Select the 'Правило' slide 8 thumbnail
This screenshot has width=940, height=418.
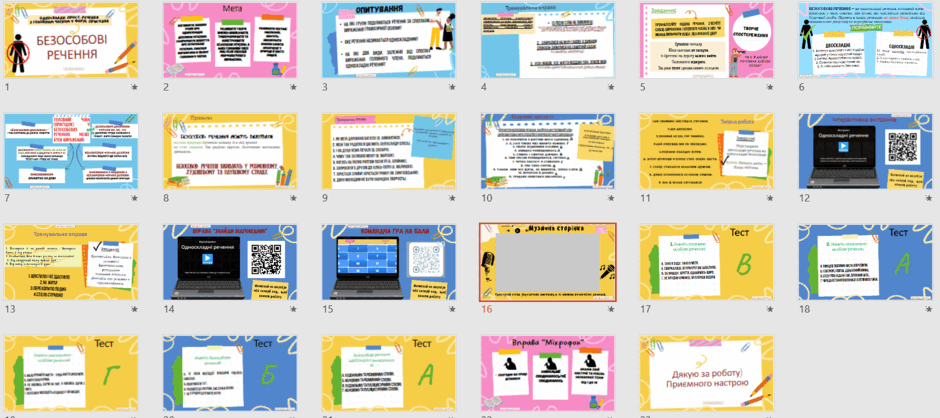(230, 151)
